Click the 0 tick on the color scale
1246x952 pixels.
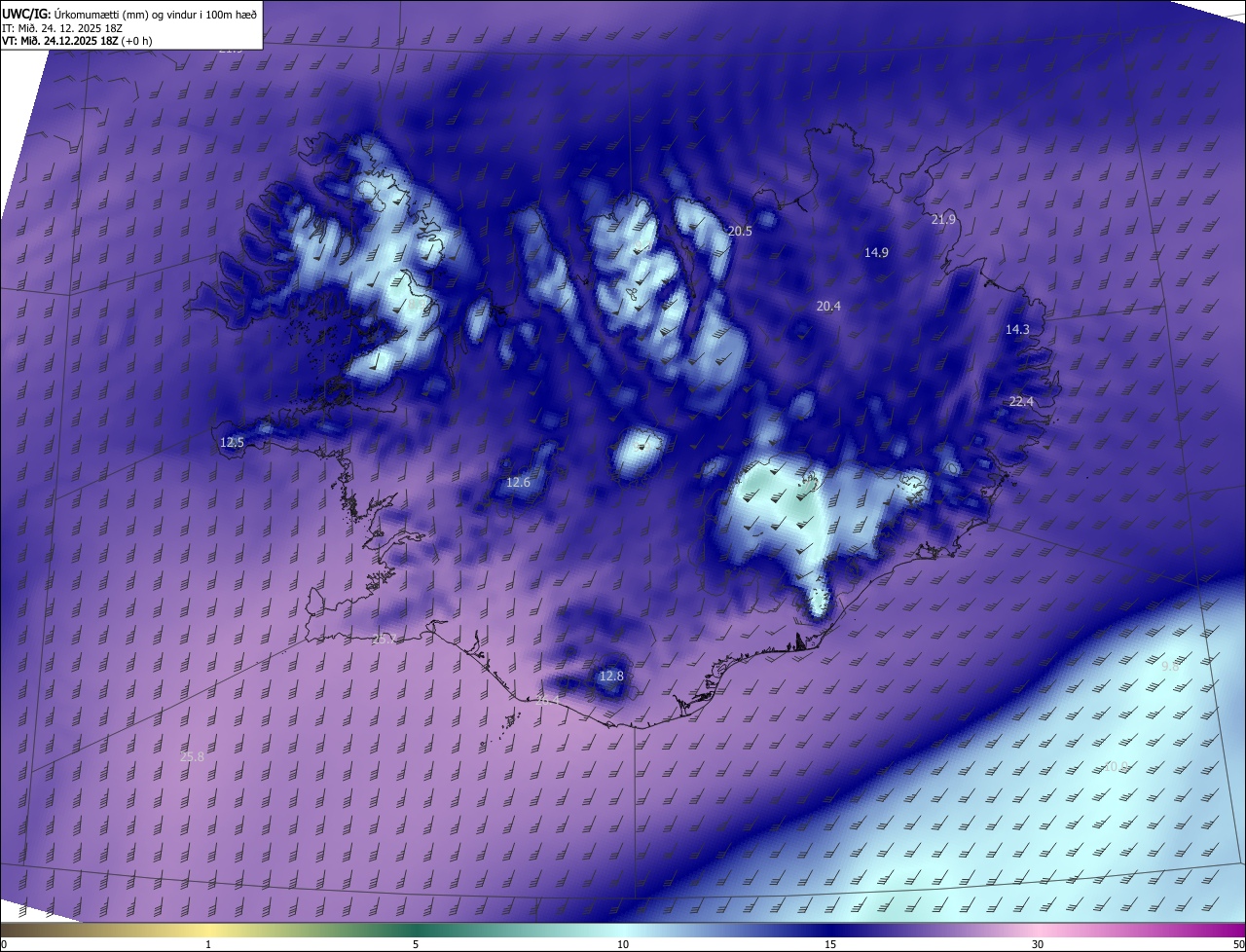pos(4,944)
